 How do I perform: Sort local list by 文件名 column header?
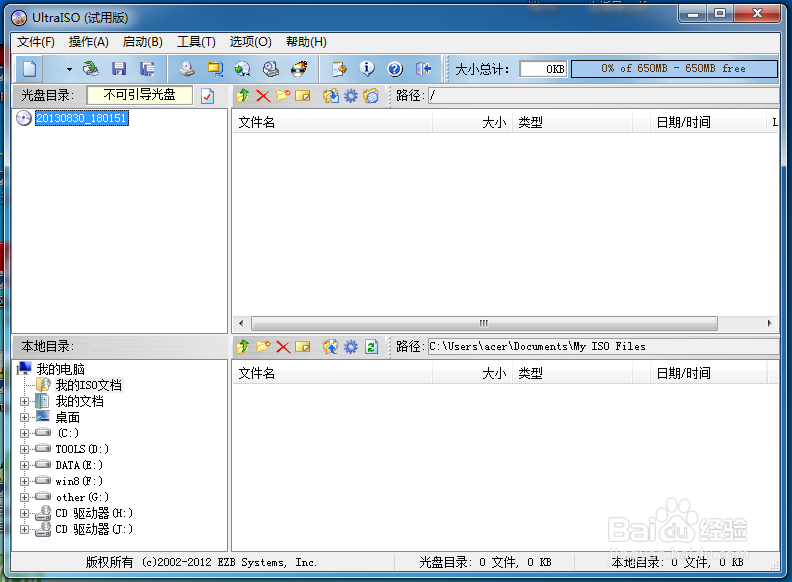coord(332,373)
